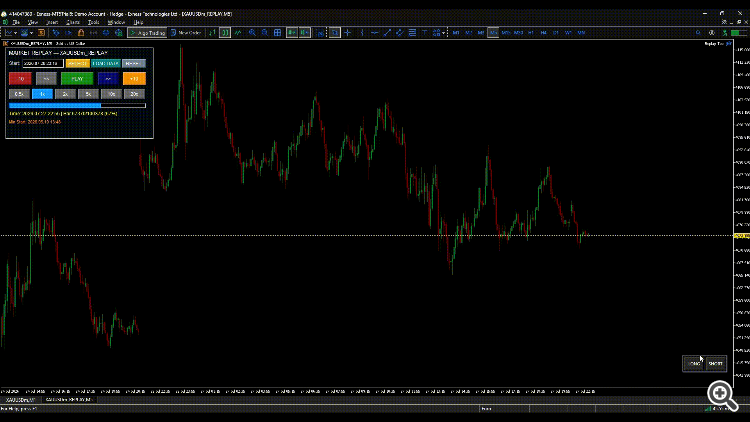Image resolution: width=750 pixels, height=422 pixels.
Task: Select the equidistant channel tool
Action: [x=399, y=33]
